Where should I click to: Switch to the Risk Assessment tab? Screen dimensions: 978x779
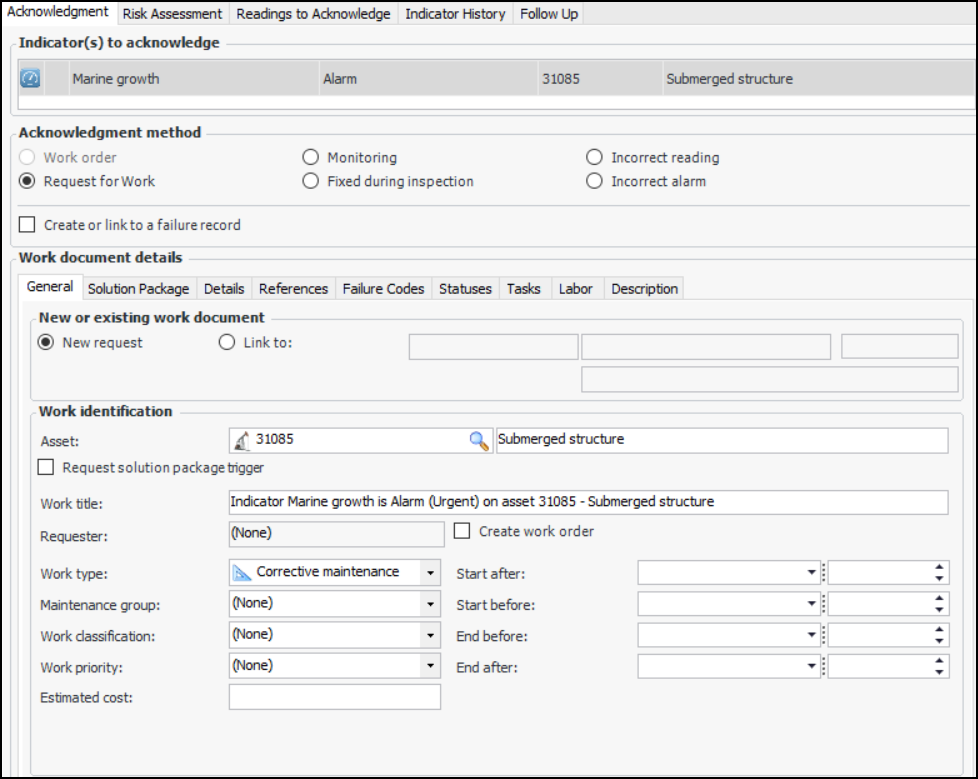(x=172, y=14)
